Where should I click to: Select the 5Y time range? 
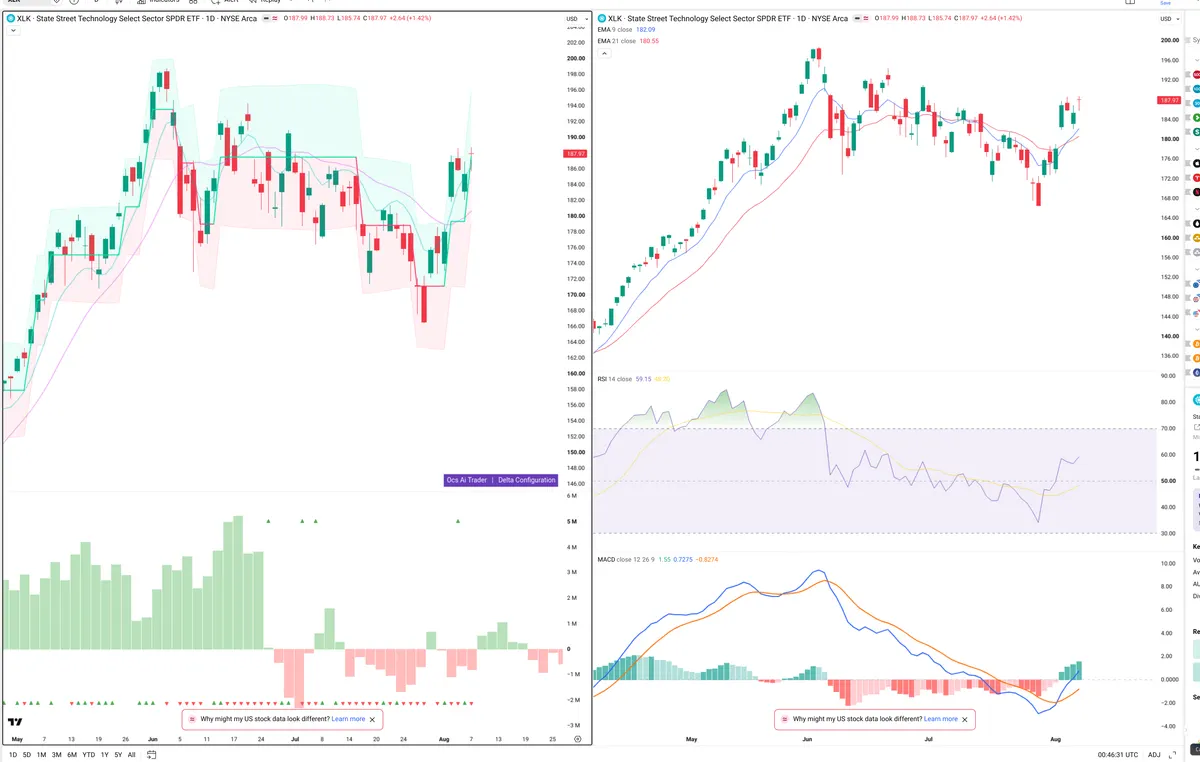coord(118,754)
